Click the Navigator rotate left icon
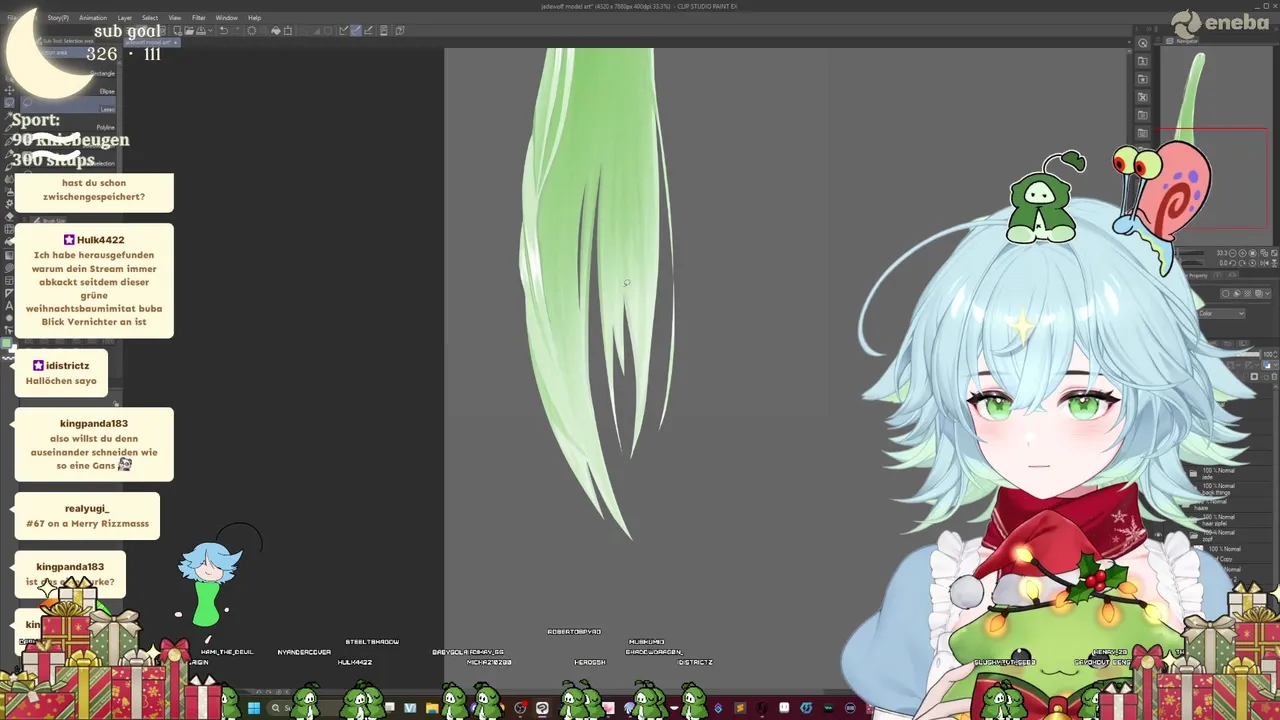The image size is (1280, 720). pos(1232,263)
